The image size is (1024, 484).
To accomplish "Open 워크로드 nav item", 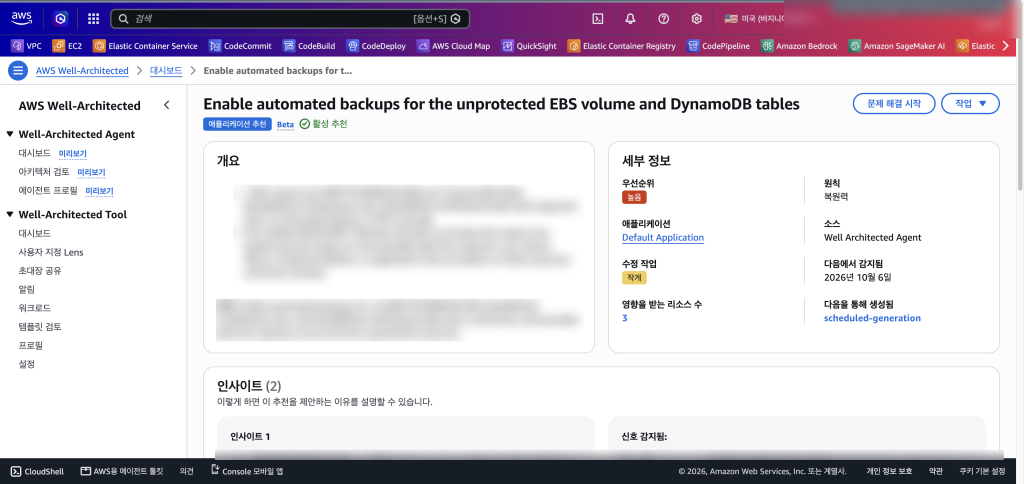I will click(35, 308).
